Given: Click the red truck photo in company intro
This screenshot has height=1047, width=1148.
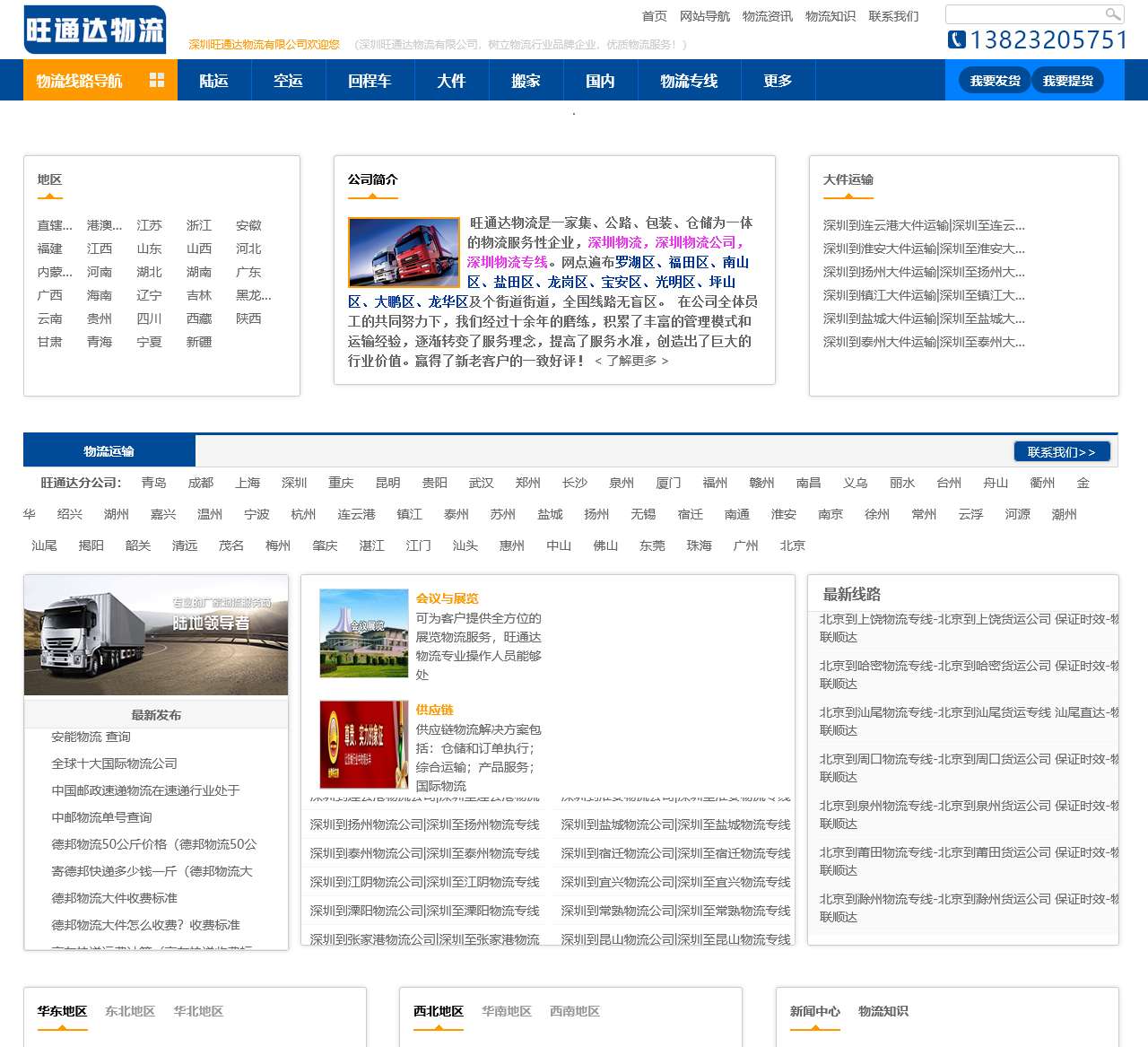Looking at the screenshot, I should tap(403, 252).
